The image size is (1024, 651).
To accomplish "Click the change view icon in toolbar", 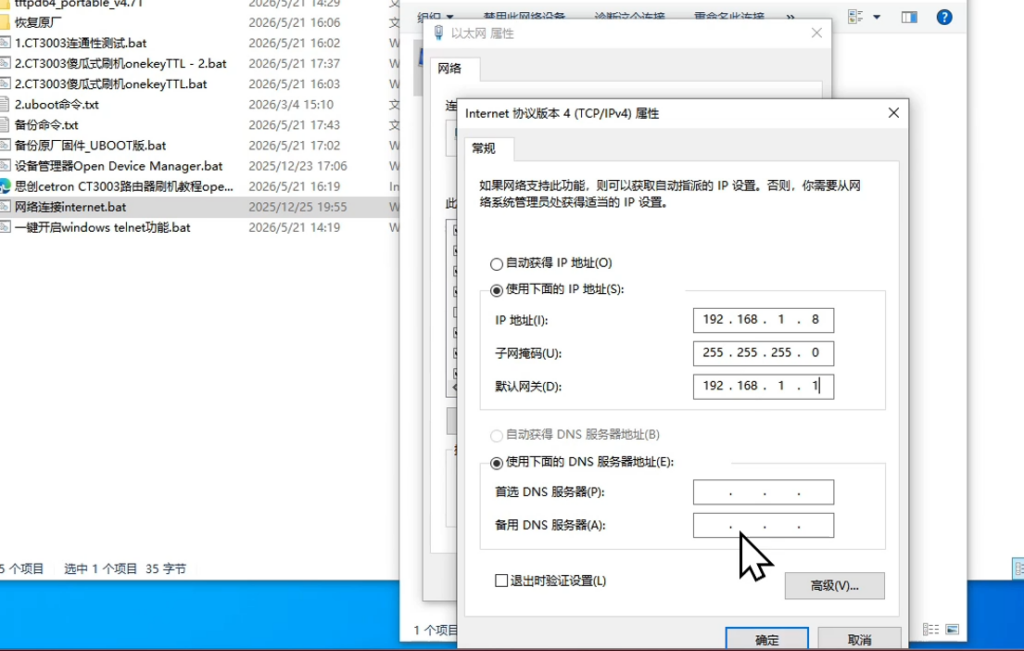I will (x=856, y=17).
